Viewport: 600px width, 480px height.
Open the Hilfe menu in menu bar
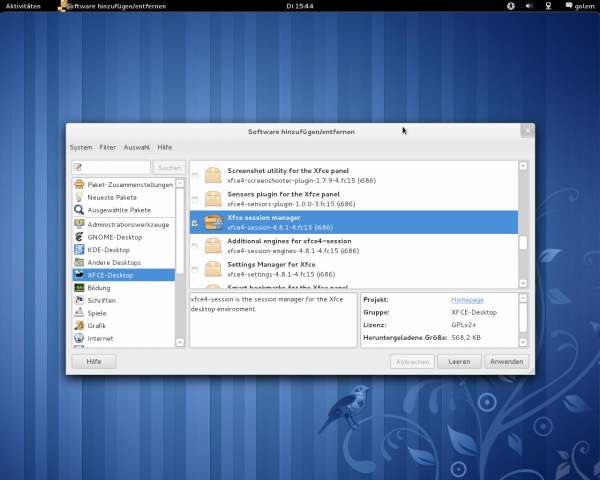[165, 147]
